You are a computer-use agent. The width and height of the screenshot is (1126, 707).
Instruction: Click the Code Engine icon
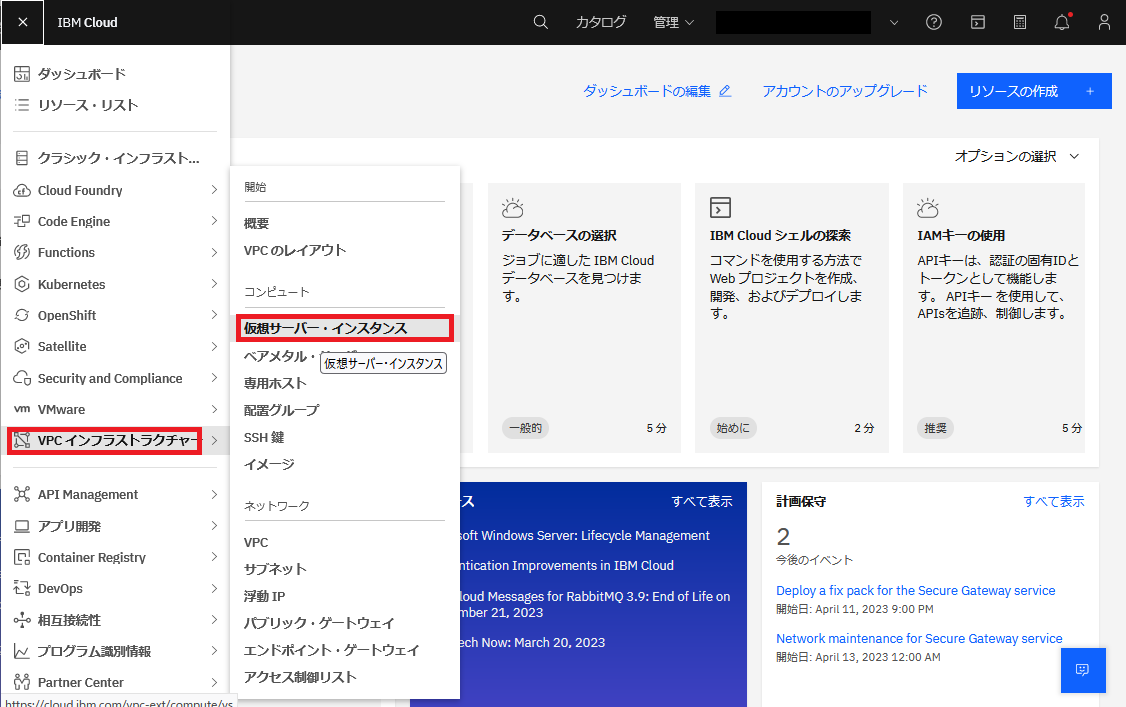pyautogui.click(x=22, y=221)
